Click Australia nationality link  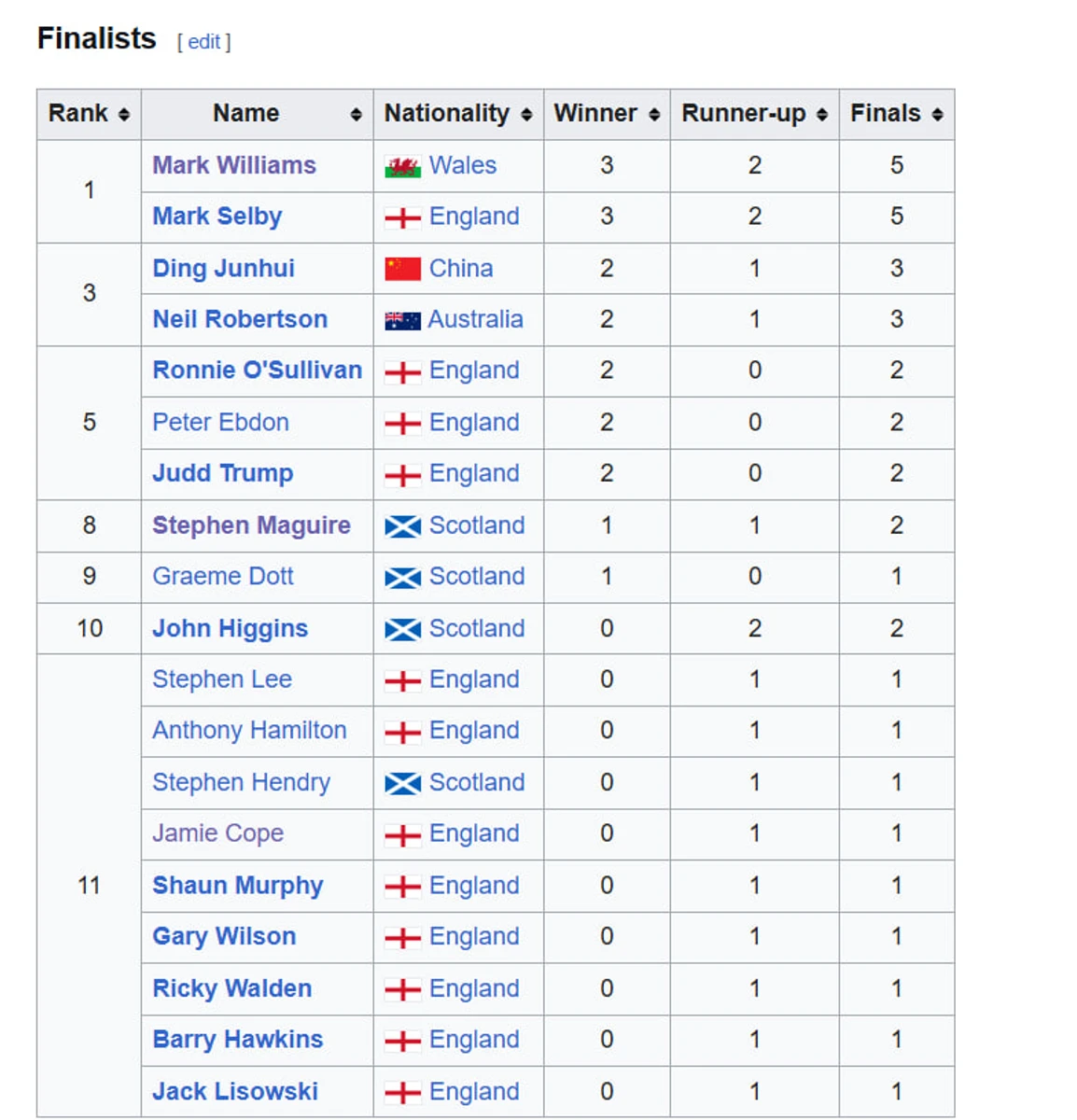(475, 319)
